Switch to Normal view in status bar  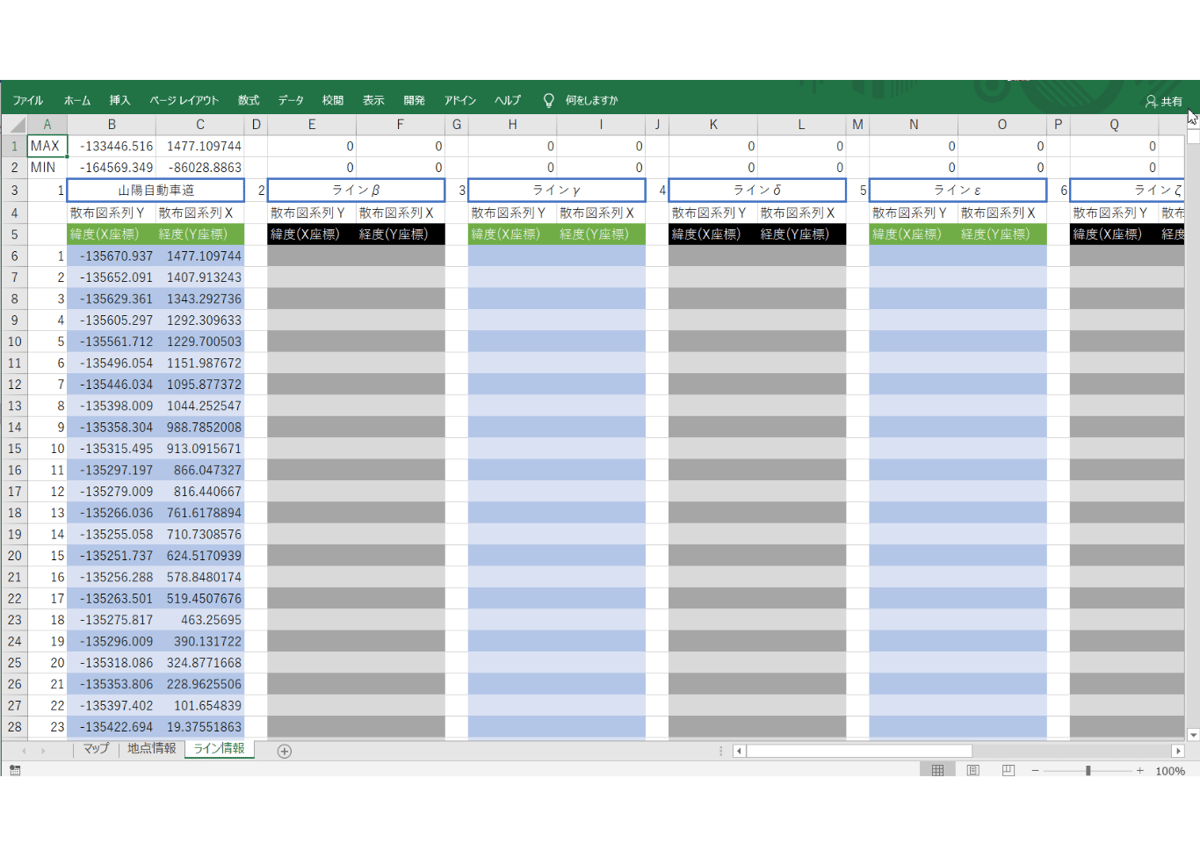(937, 771)
